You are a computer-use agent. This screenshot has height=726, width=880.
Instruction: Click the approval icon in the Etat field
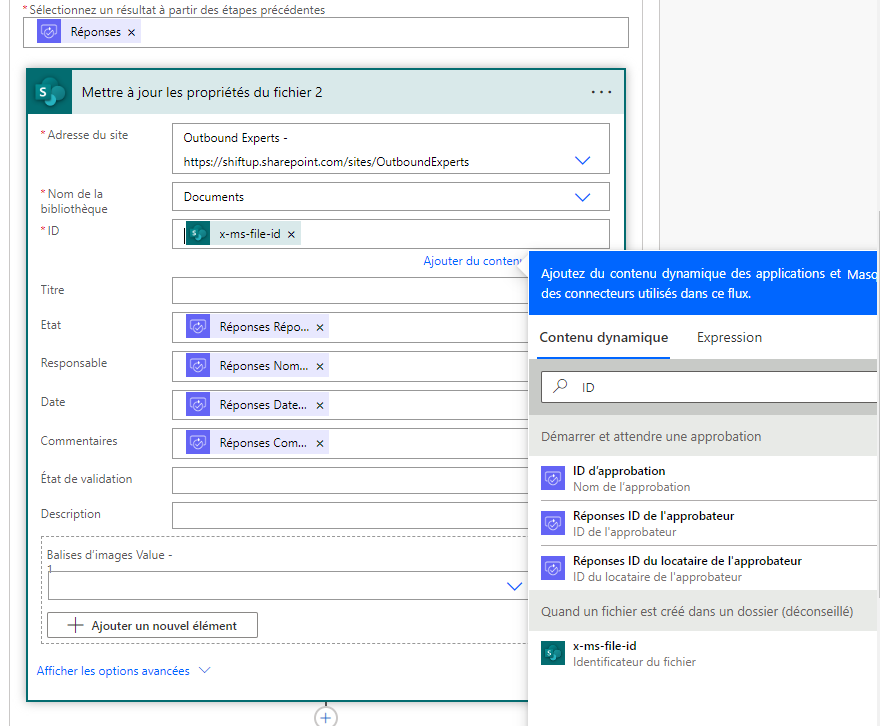click(x=198, y=327)
